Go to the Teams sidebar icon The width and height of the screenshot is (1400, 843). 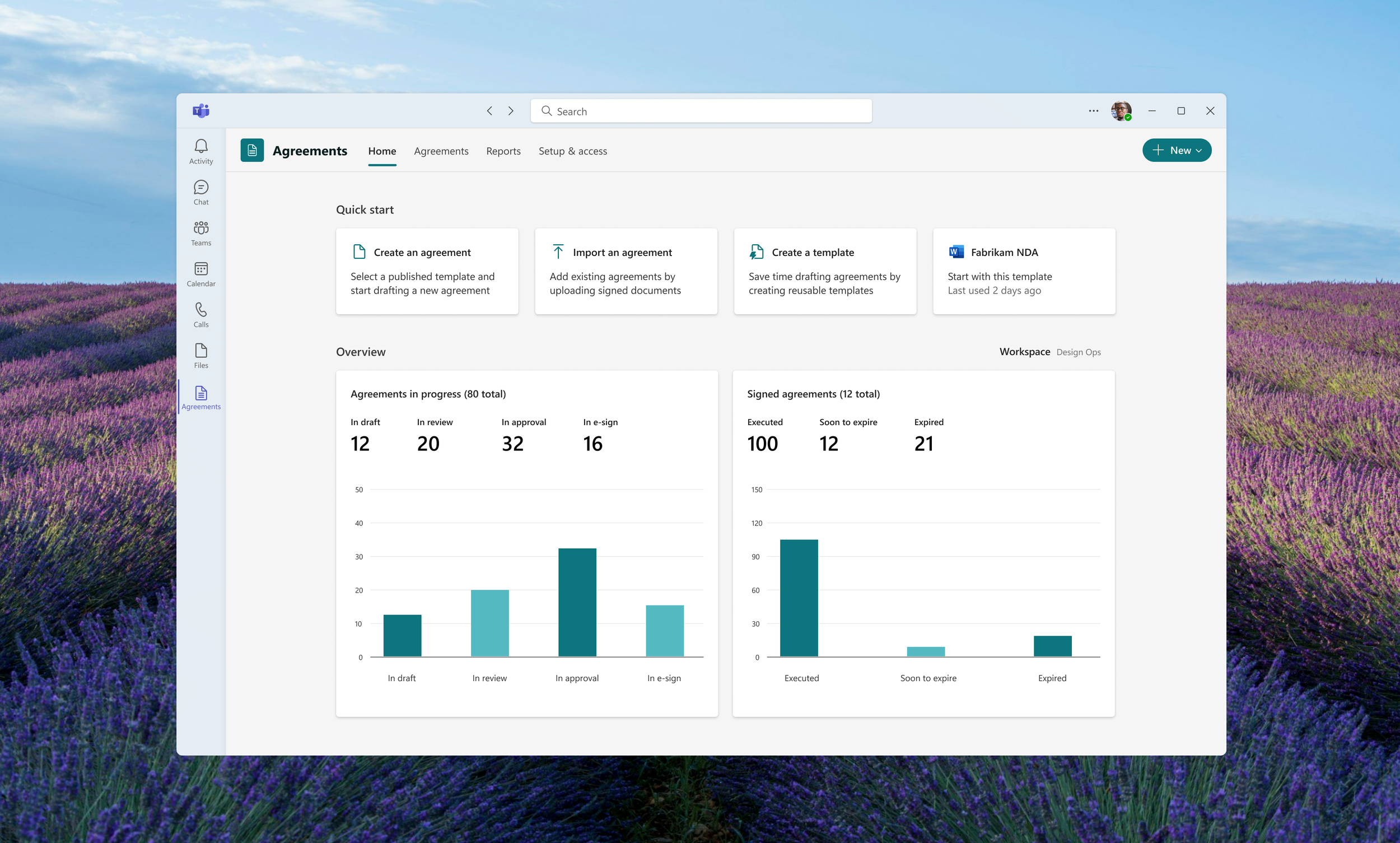click(201, 233)
